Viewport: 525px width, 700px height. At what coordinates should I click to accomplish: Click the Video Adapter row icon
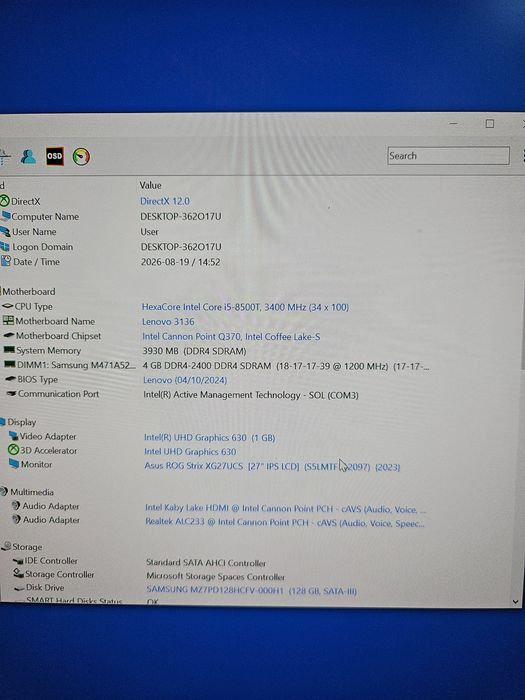pyautogui.click(x=13, y=436)
